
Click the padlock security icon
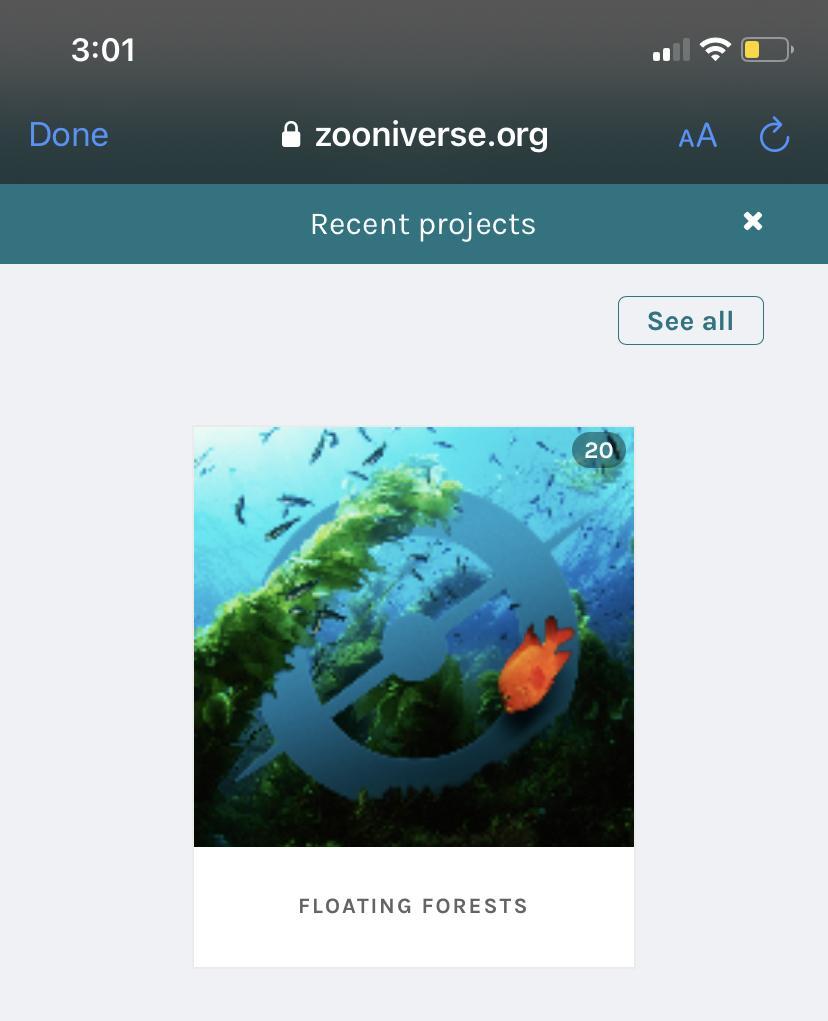[291, 135]
